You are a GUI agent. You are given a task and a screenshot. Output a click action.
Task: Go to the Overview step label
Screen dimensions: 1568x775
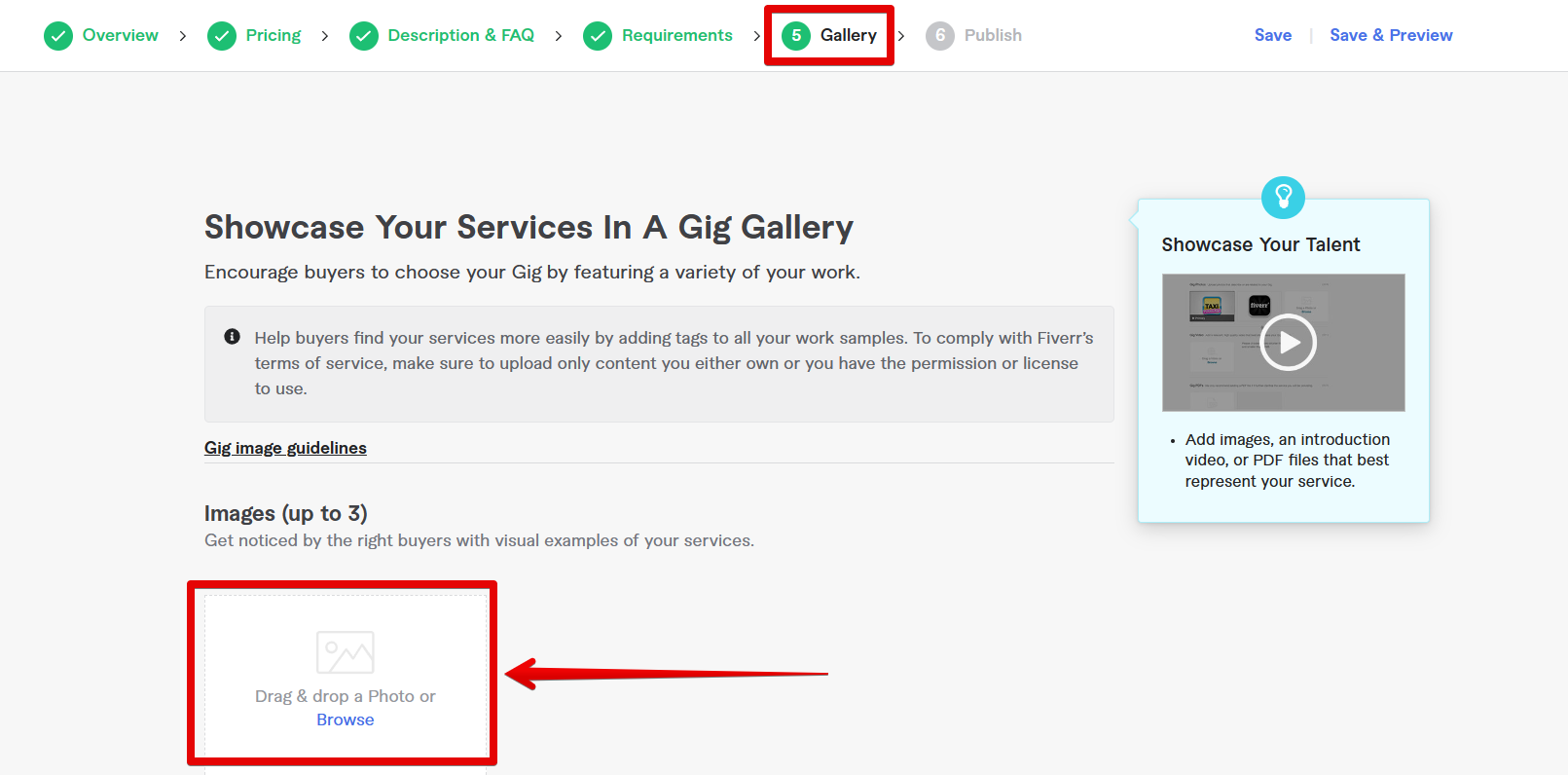click(x=121, y=35)
